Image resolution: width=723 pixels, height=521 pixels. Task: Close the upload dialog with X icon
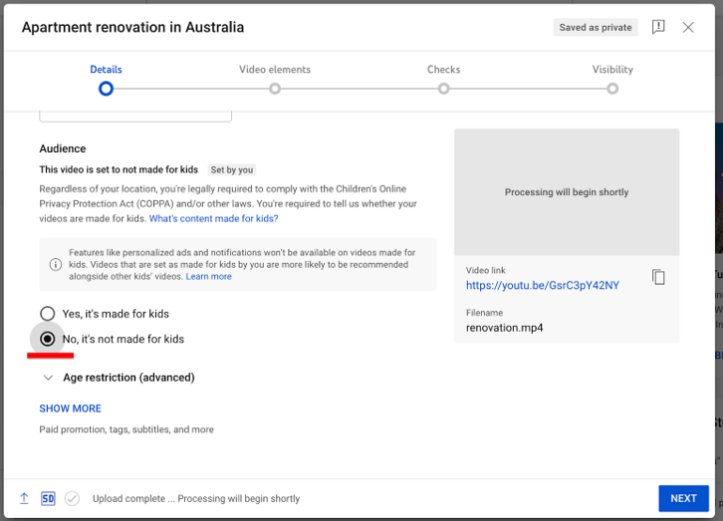pyautogui.click(x=688, y=28)
